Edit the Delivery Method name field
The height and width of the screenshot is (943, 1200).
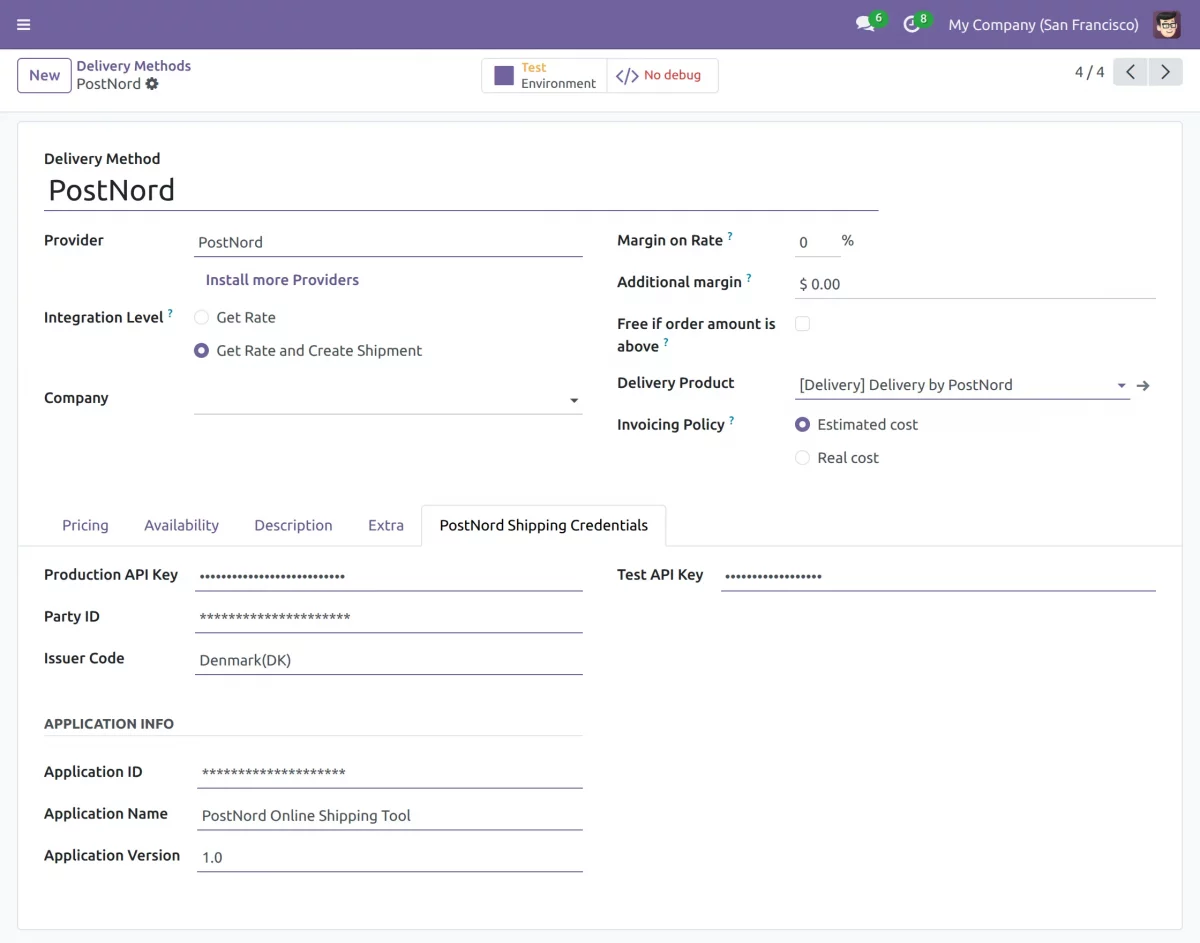click(461, 190)
